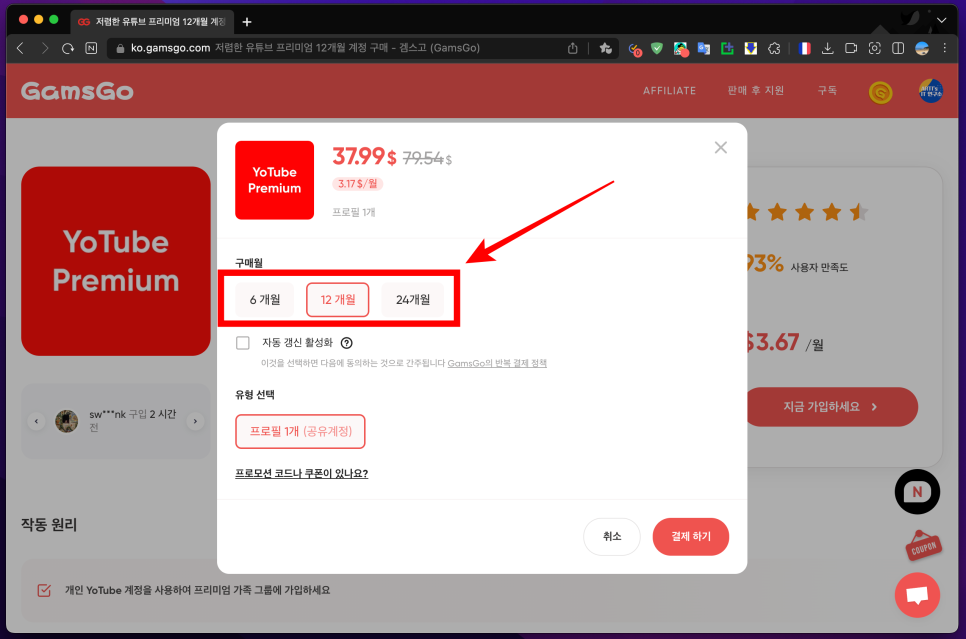Open a new browser tab
This screenshot has height=639, width=966.
pyautogui.click(x=247, y=22)
